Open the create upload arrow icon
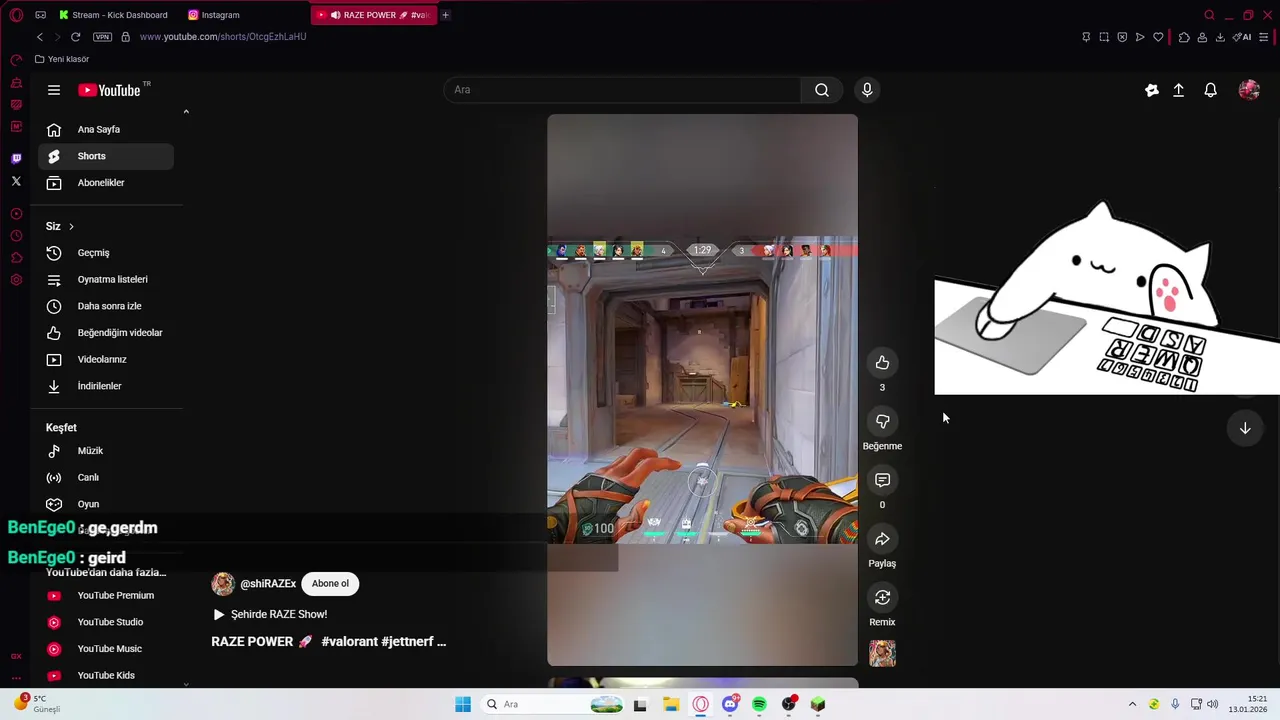This screenshot has width=1280, height=720. (1179, 90)
